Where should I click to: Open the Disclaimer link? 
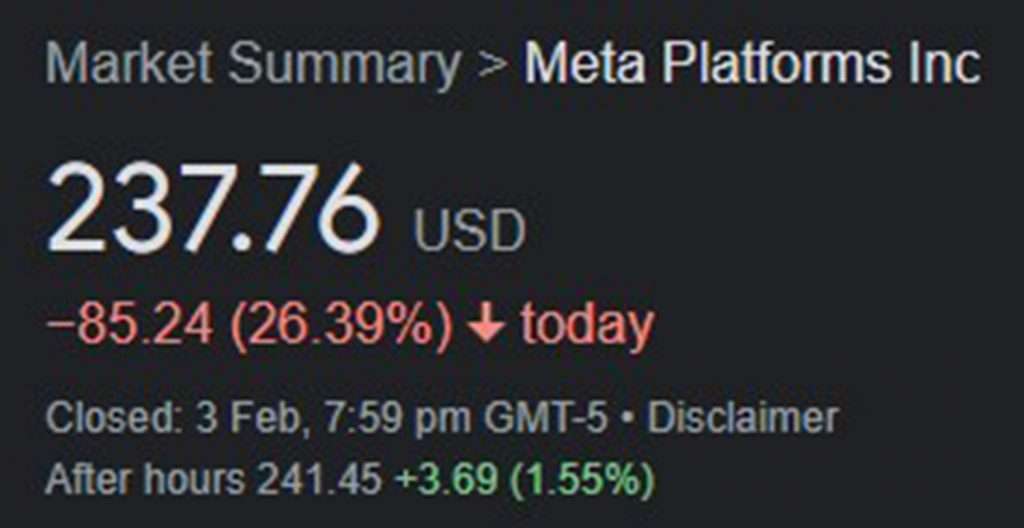coord(743,418)
